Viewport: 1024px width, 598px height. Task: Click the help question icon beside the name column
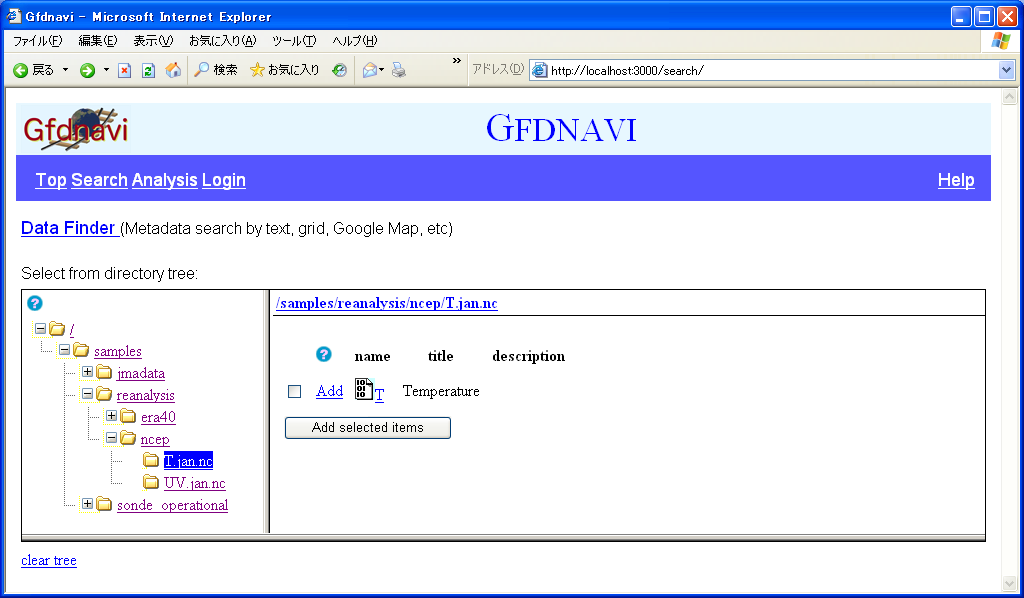323,354
